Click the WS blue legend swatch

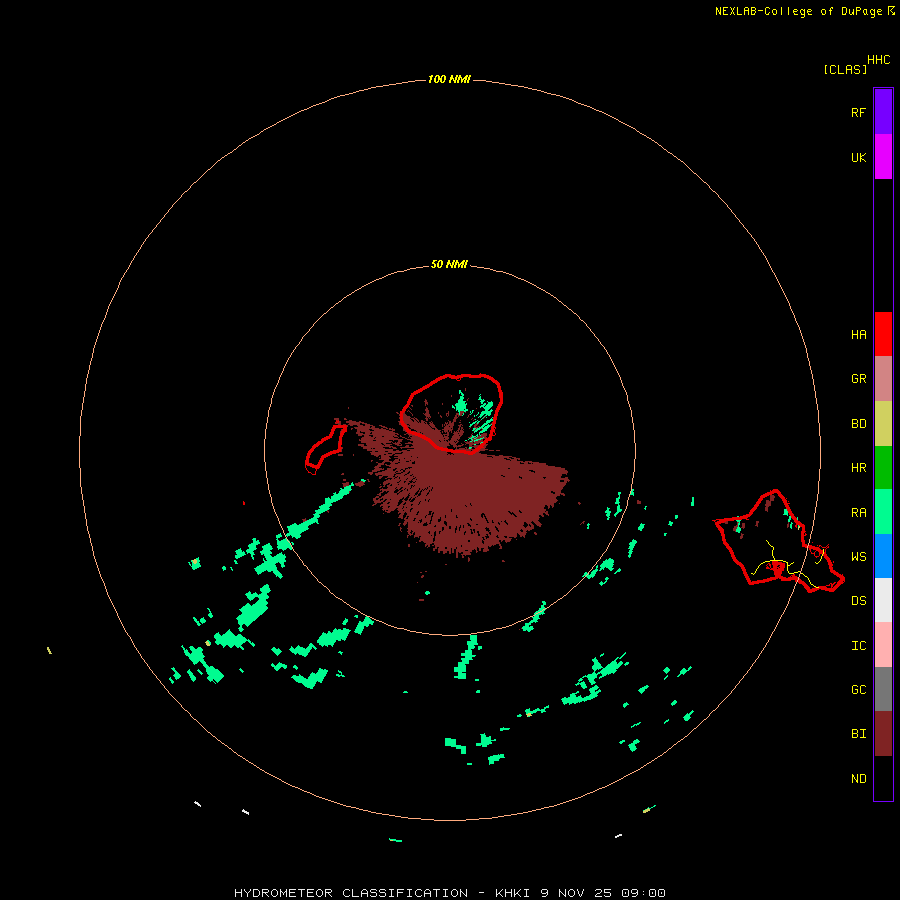pyautogui.click(x=883, y=556)
